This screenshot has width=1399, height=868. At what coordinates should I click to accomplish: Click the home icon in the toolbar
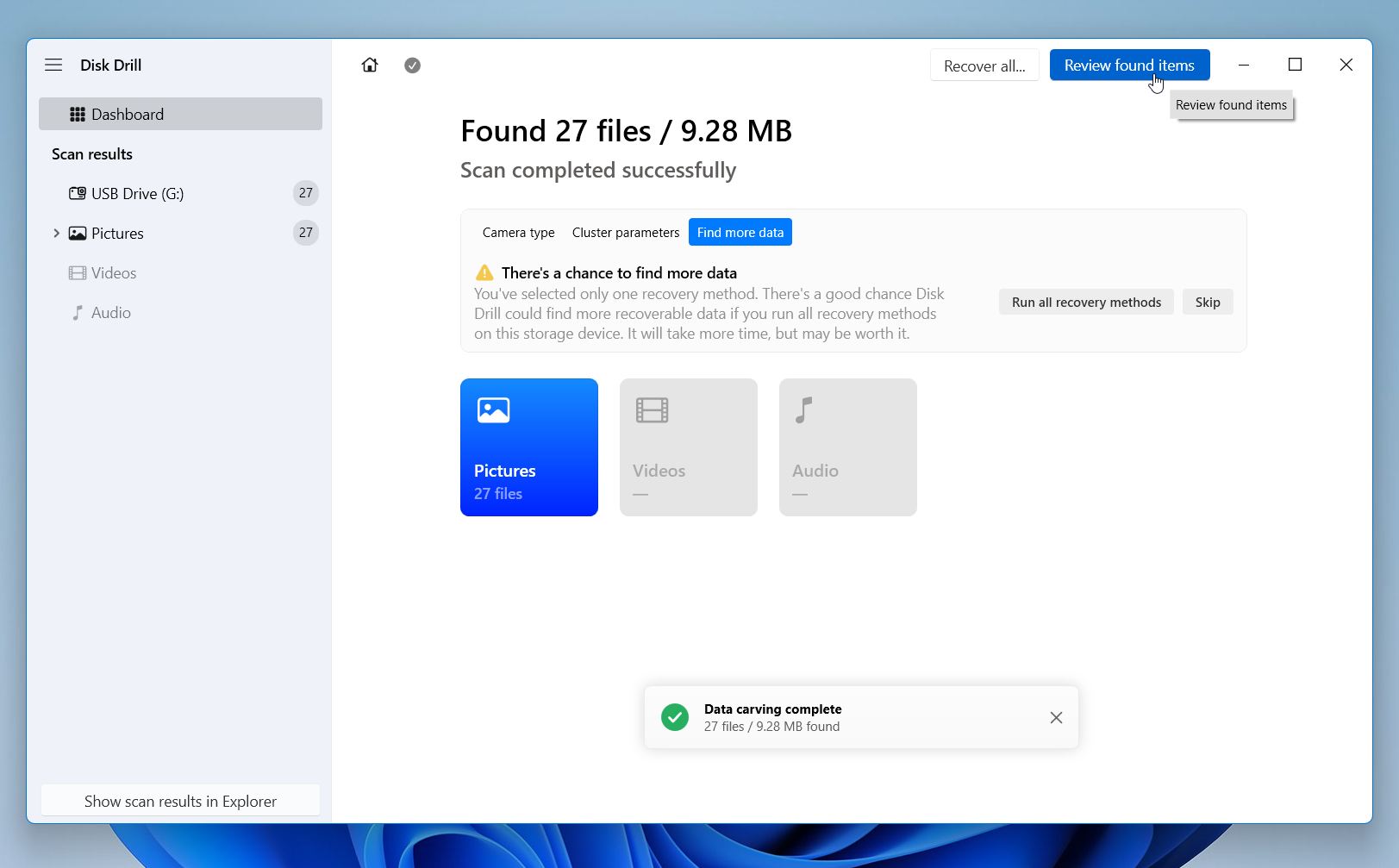point(369,65)
